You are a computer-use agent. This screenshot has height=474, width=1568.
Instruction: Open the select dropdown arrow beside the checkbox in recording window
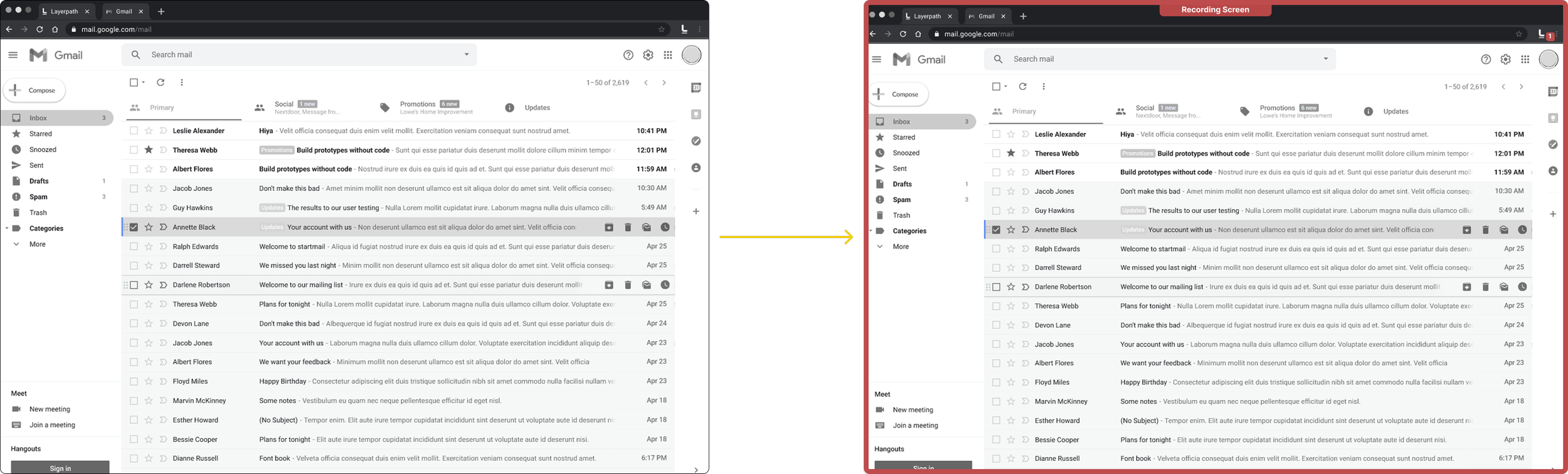[1006, 87]
